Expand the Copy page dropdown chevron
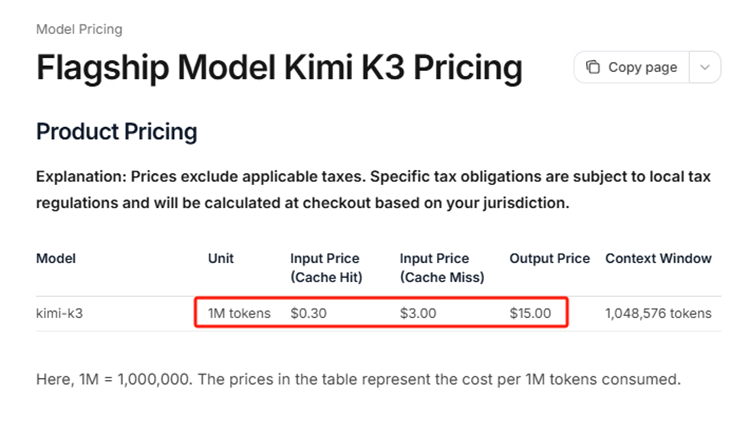Viewport: 750px width, 432px height. pyautogui.click(x=705, y=67)
